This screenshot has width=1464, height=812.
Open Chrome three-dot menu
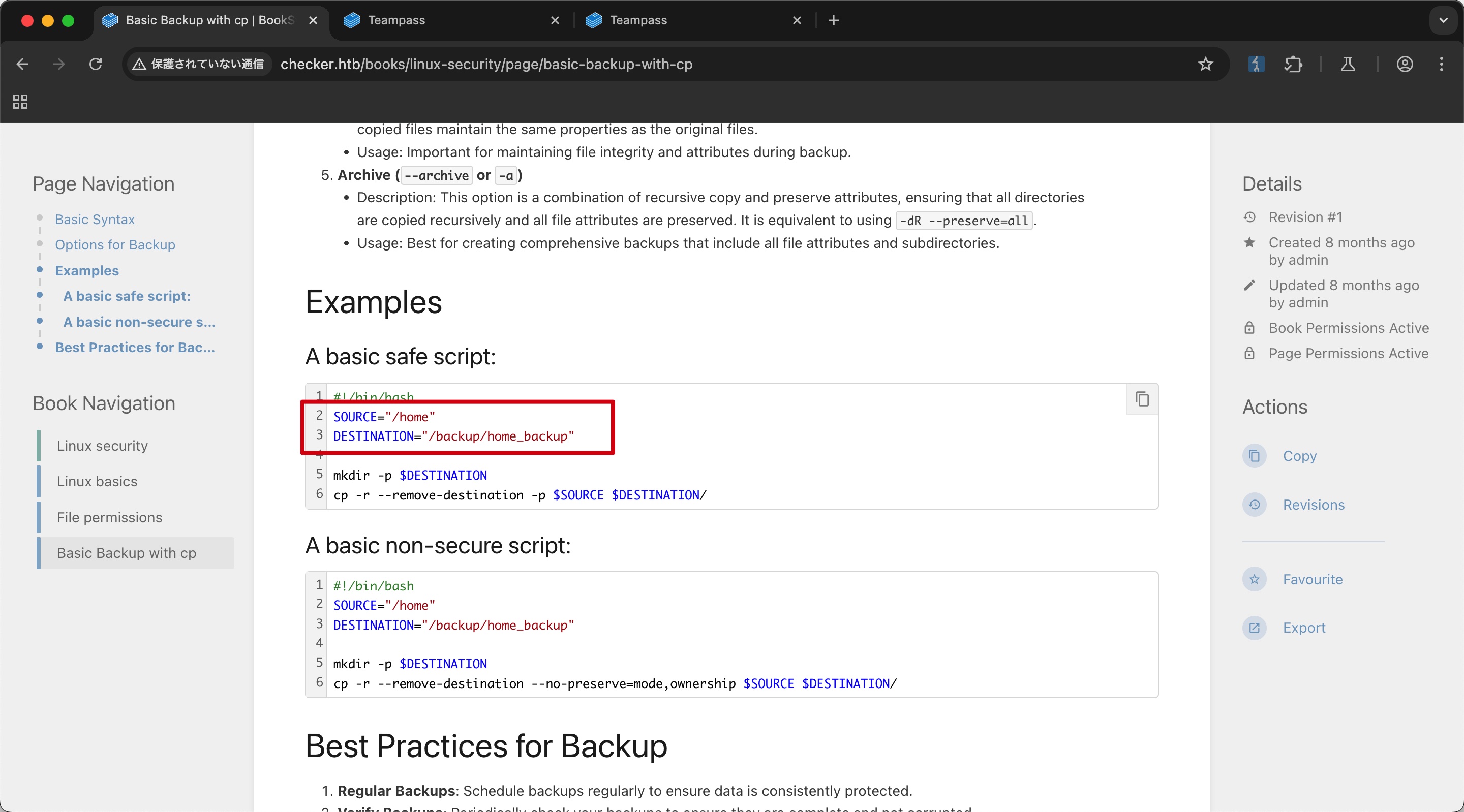pyautogui.click(x=1441, y=64)
